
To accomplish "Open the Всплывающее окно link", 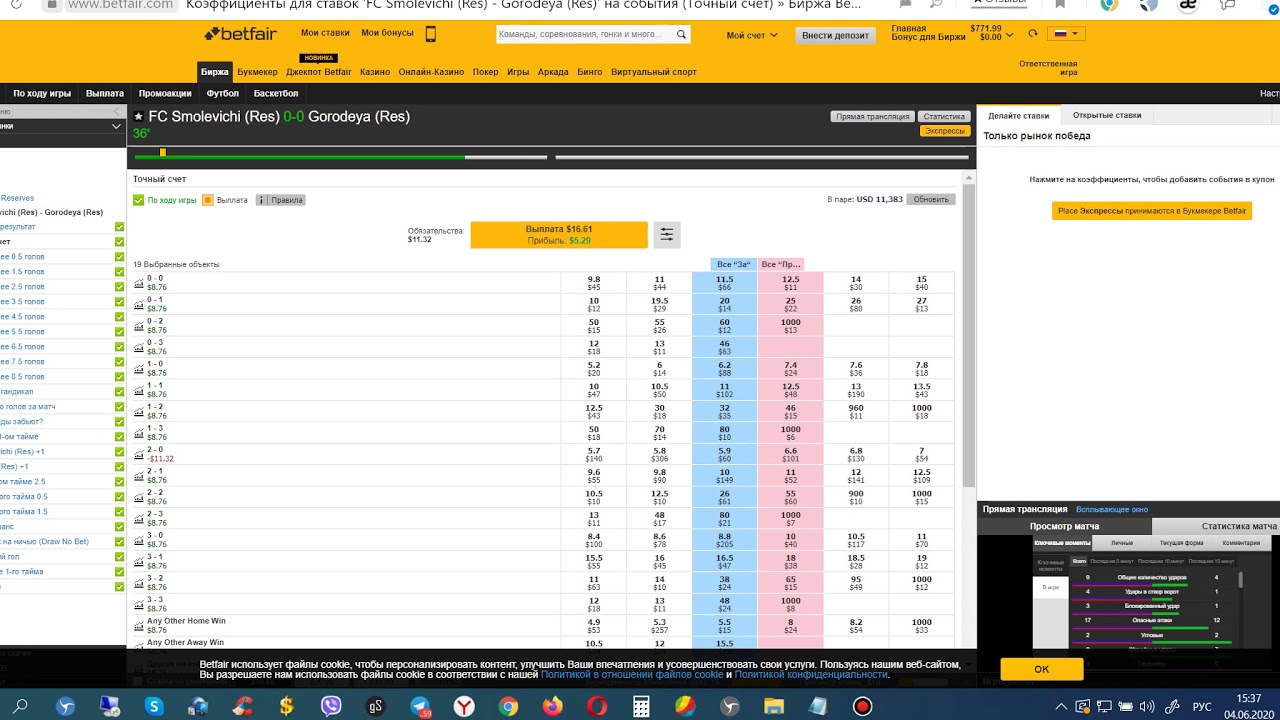I will tap(1112, 509).
